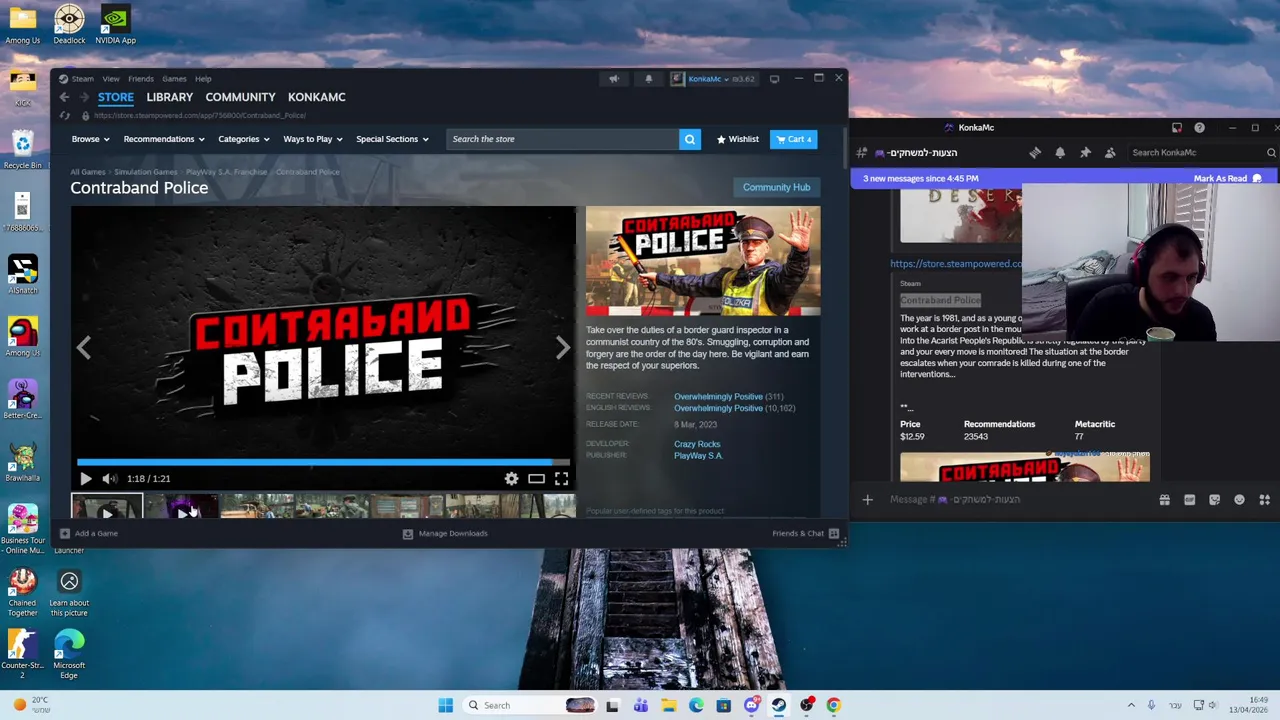Open the View menu in Steam
This screenshot has width=1280, height=720.
[x=111, y=79]
